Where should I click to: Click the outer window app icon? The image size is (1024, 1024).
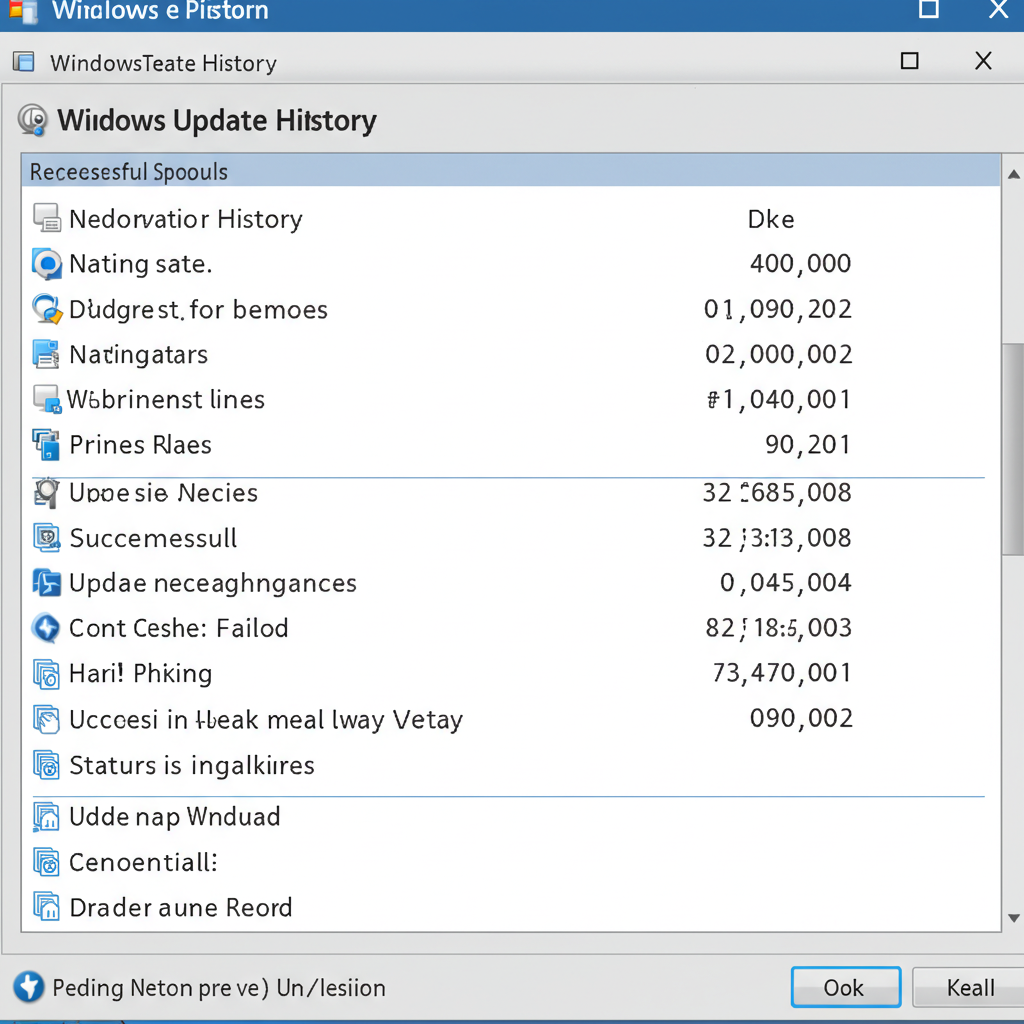(22, 10)
